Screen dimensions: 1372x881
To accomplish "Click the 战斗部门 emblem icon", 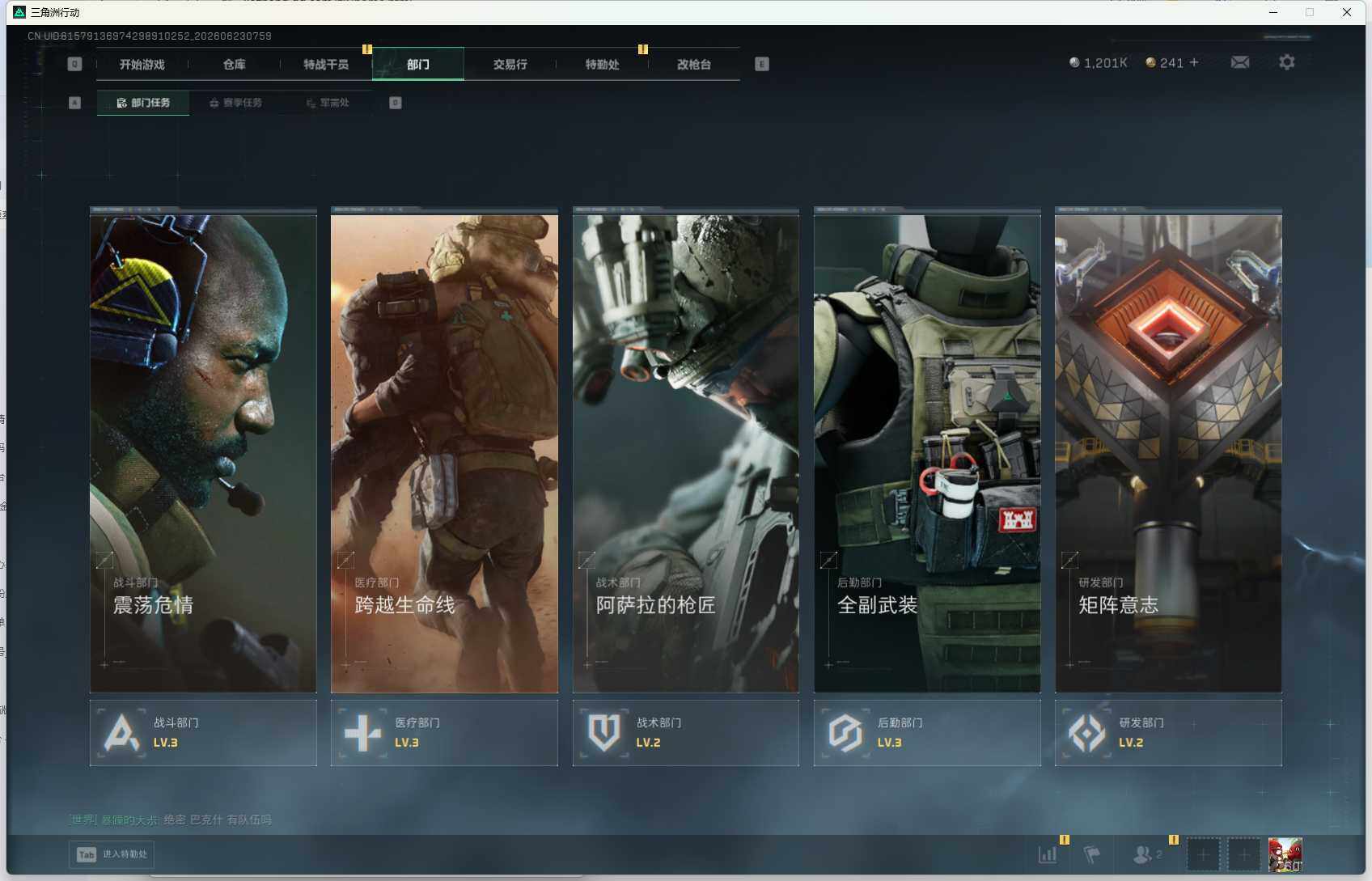I will click(x=121, y=733).
